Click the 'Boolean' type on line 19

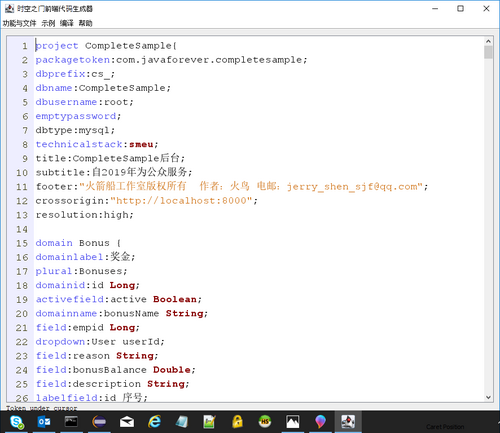point(175,299)
